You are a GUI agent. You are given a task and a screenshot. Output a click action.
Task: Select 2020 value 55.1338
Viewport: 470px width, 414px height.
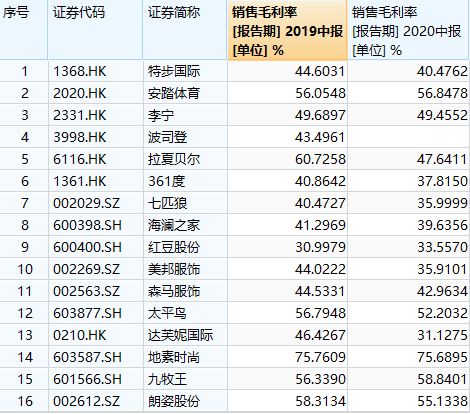(442, 401)
